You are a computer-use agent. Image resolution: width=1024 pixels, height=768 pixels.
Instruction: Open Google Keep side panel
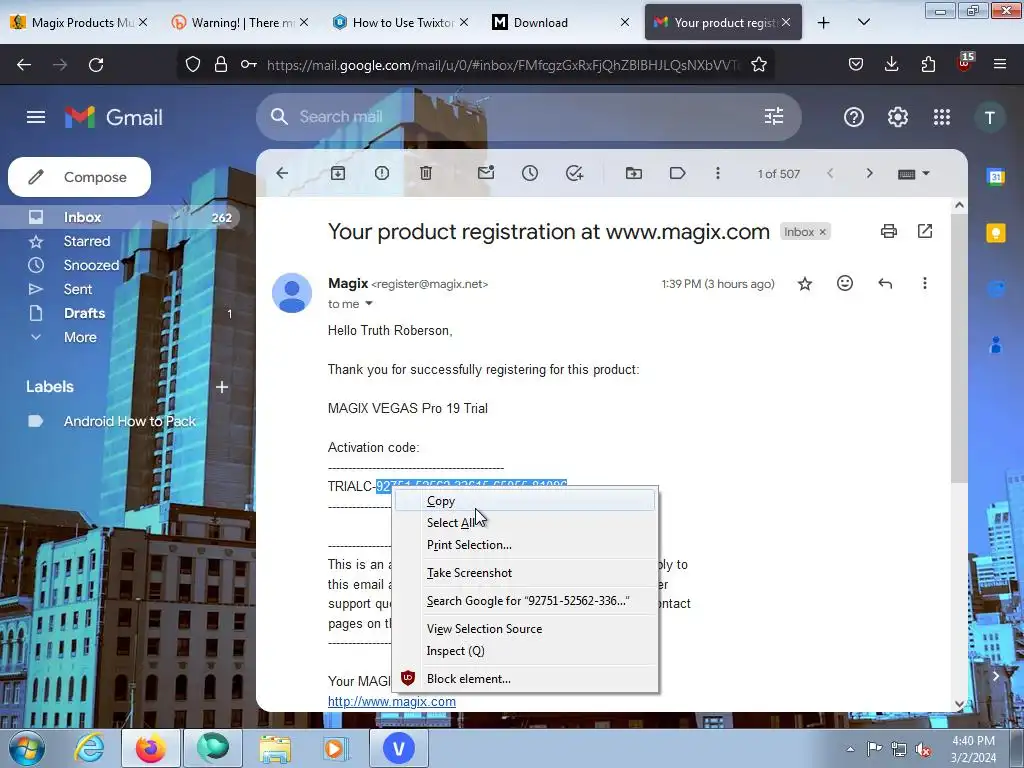click(x=996, y=232)
